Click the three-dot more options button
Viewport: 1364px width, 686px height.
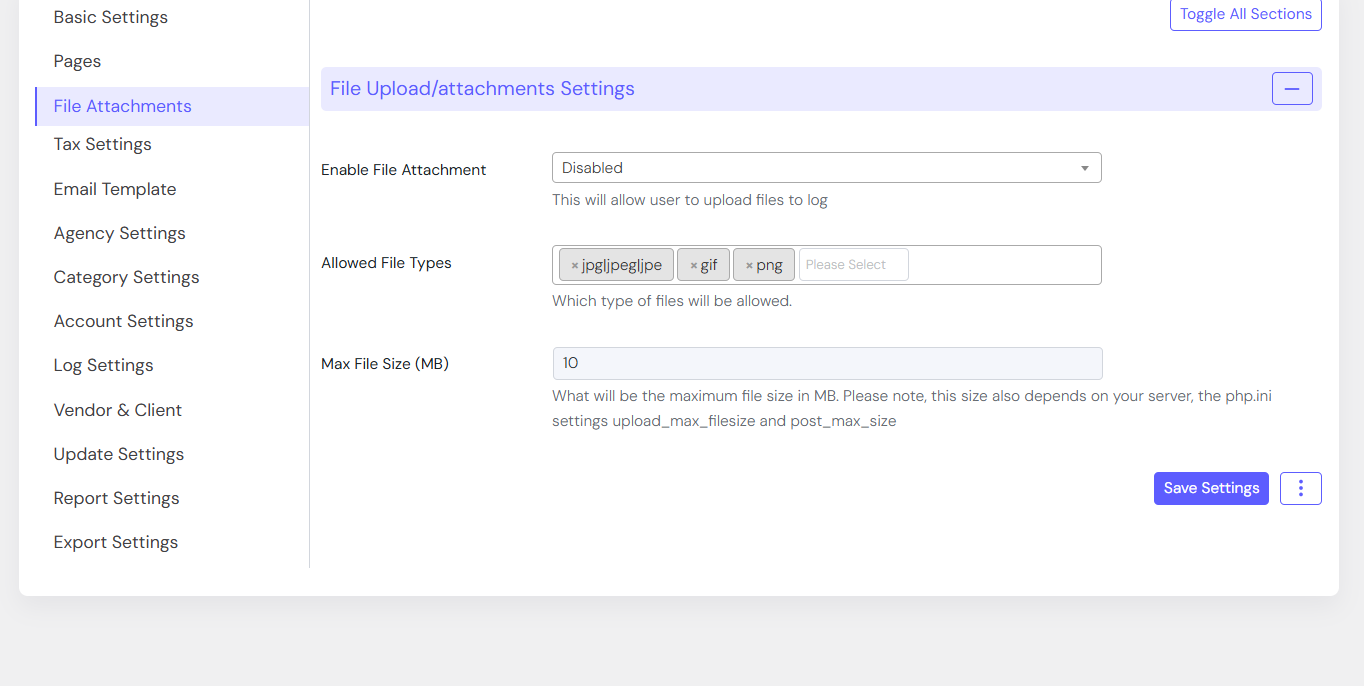(1300, 488)
